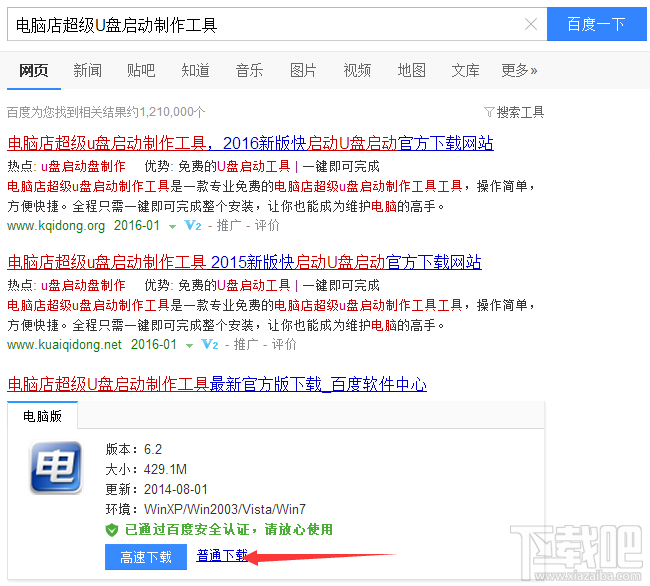
Task: Clear the search box with the X icon
Action: click(x=531, y=24)
